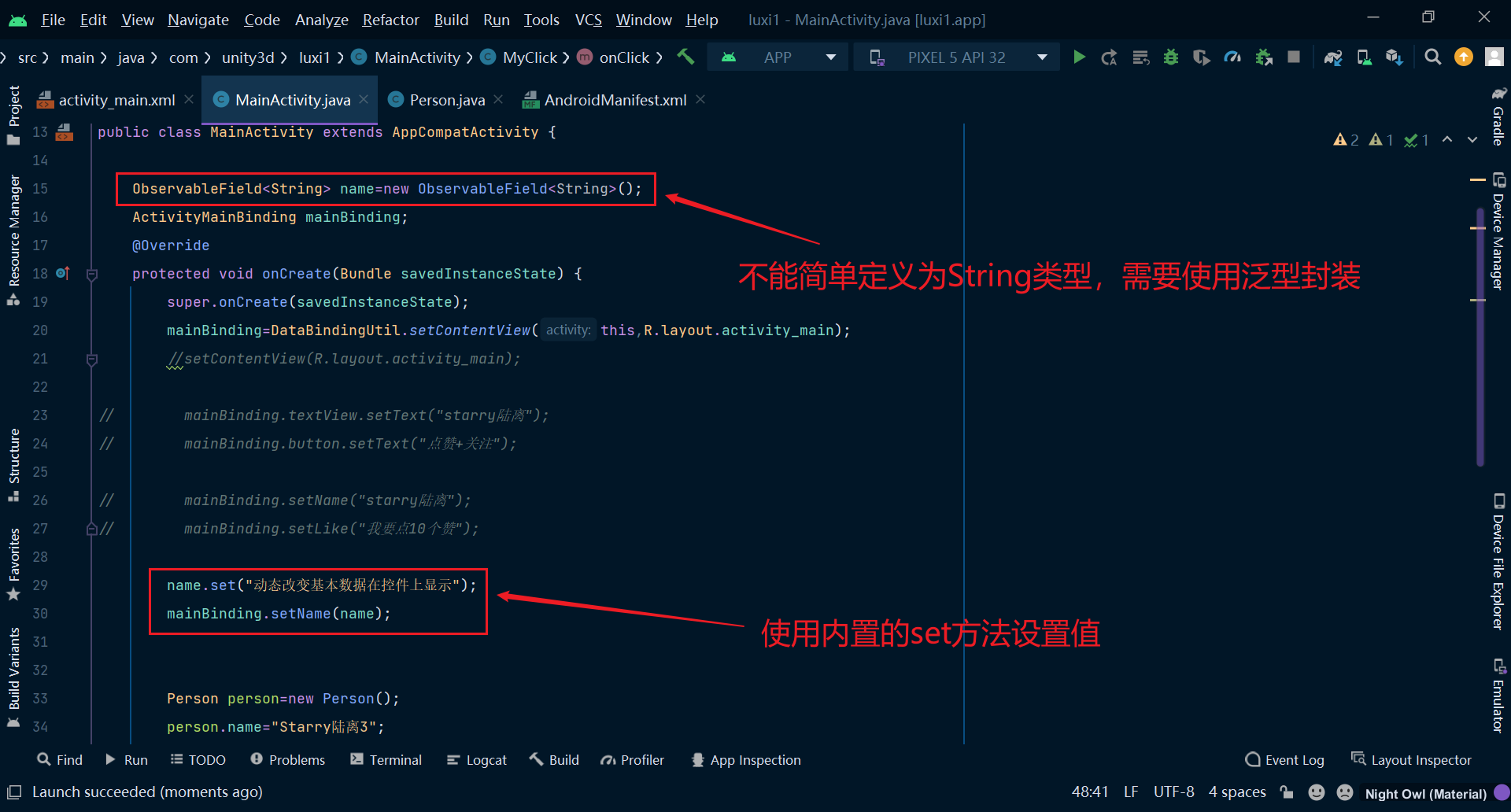
Task: Click the related XML gutter icon on line 13
Action: 65,132
